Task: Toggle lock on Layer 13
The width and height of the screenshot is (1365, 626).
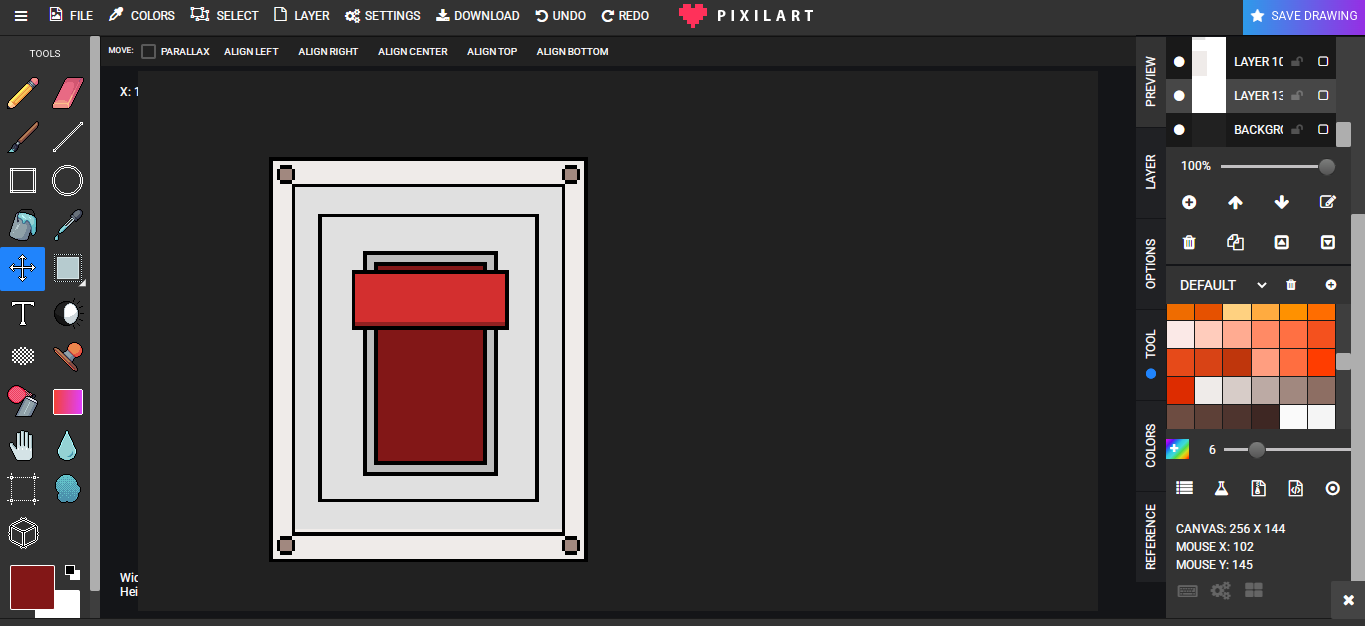Action: click(1297, 95)
